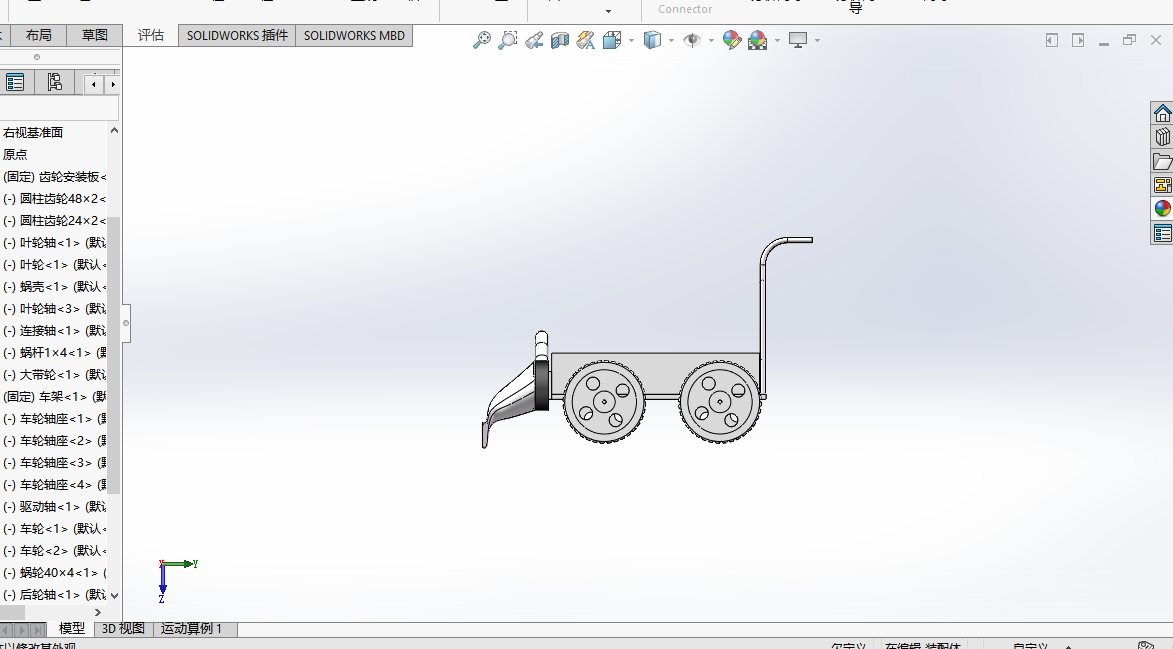Select (固定) 齿轮安装板 component
This screenshot has width=1173, height=649.
point(54,176)
